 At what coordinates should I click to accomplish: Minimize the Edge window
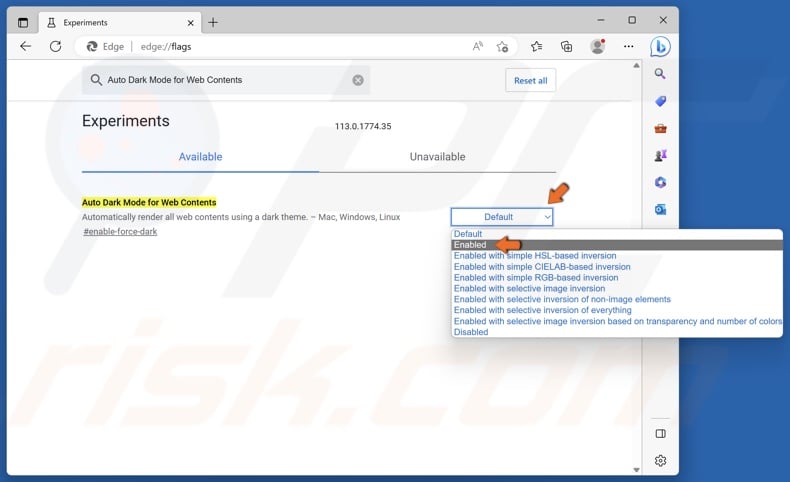601,20
